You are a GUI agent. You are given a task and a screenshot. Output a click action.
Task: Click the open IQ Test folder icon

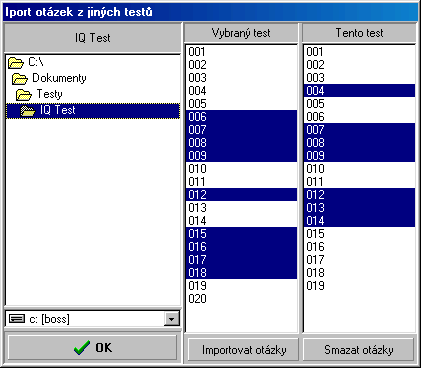[x=28, y=111]
